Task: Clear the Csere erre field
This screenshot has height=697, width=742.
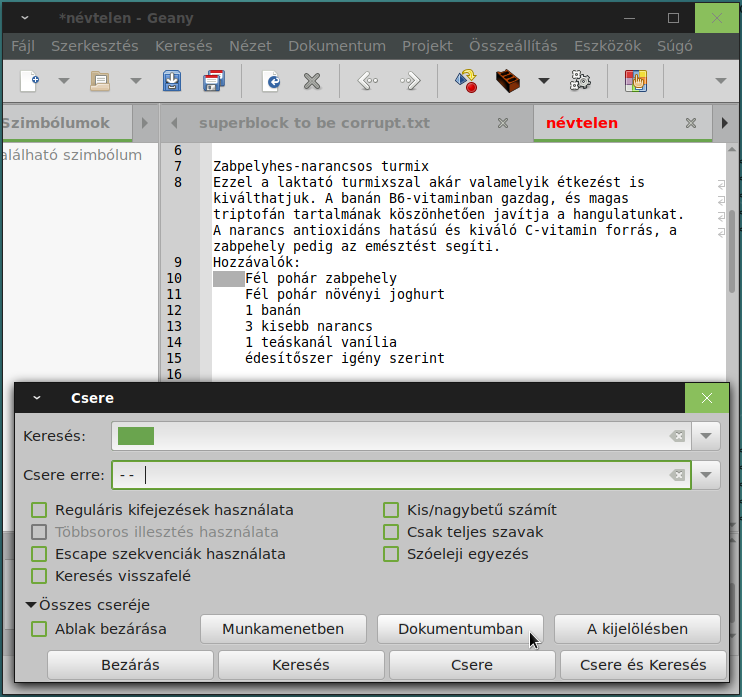Action: 678,475
